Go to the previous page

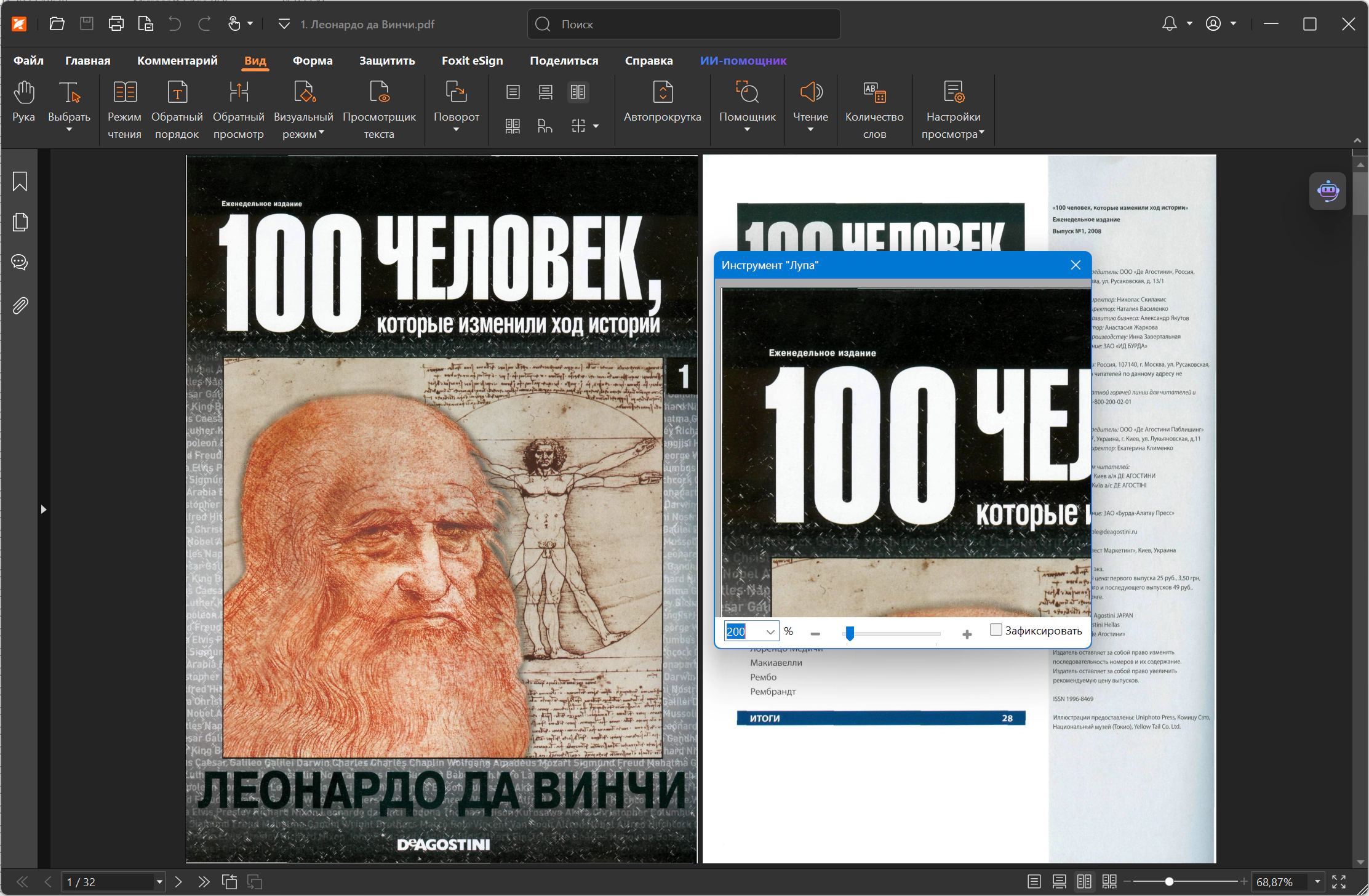[x=48, y=882]
